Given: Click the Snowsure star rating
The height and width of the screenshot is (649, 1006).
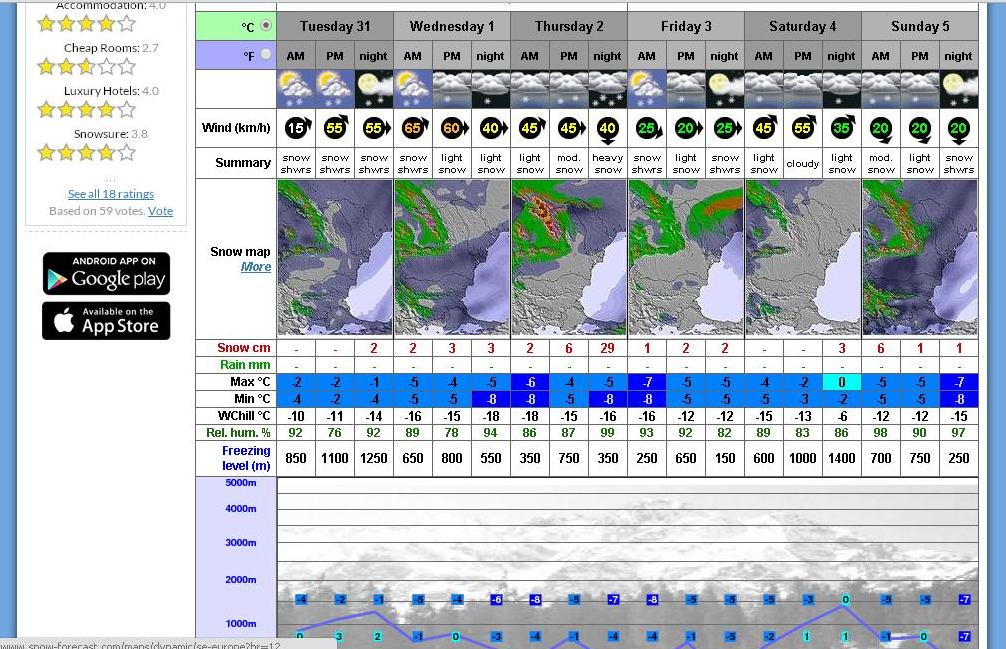Looking at the screenshot, I should click(87, 153).
